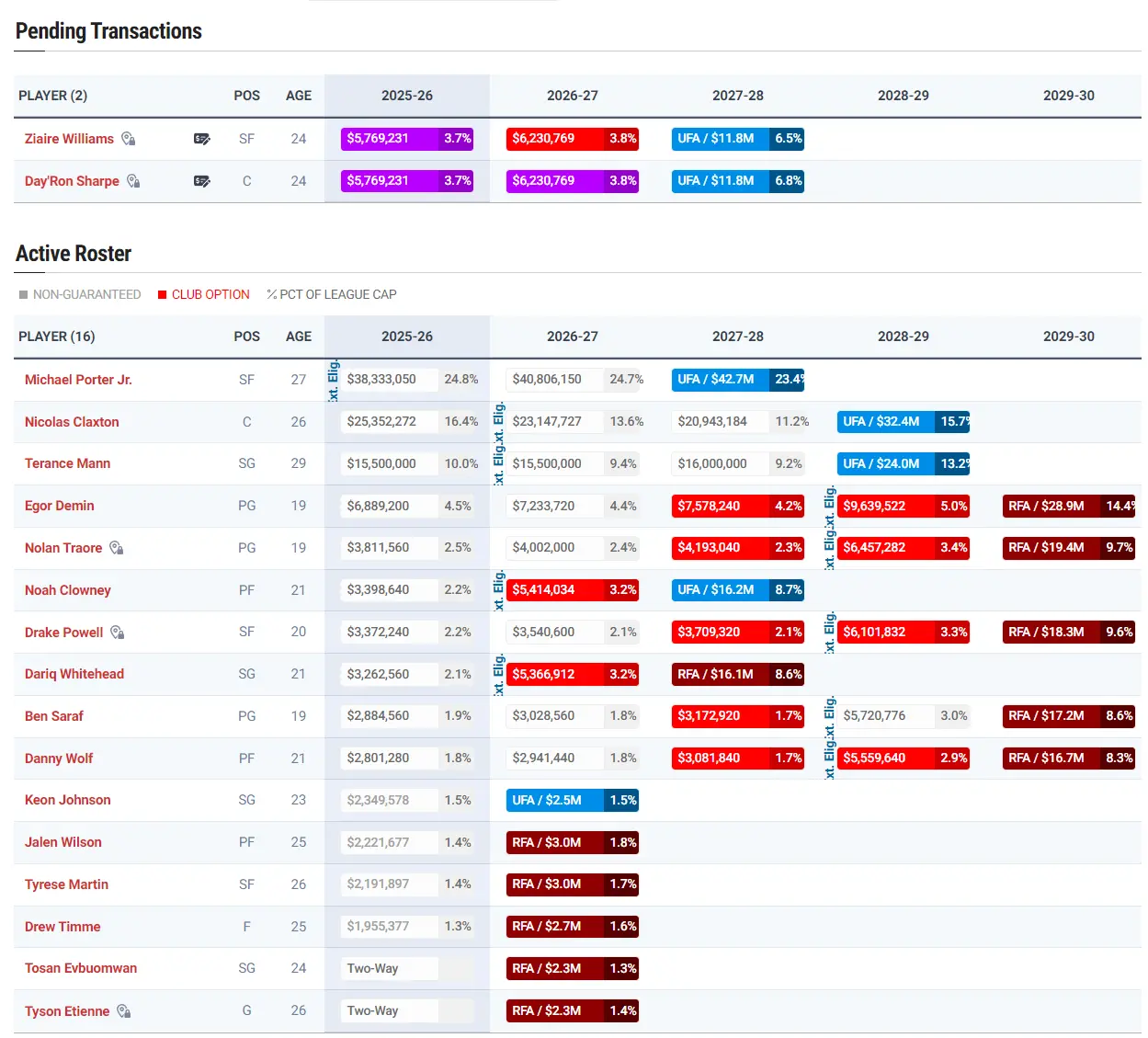Click the contract signing icon in Ziaire Williams row
Screen dimensions: 1148x1038
click(x=202, y=139)
